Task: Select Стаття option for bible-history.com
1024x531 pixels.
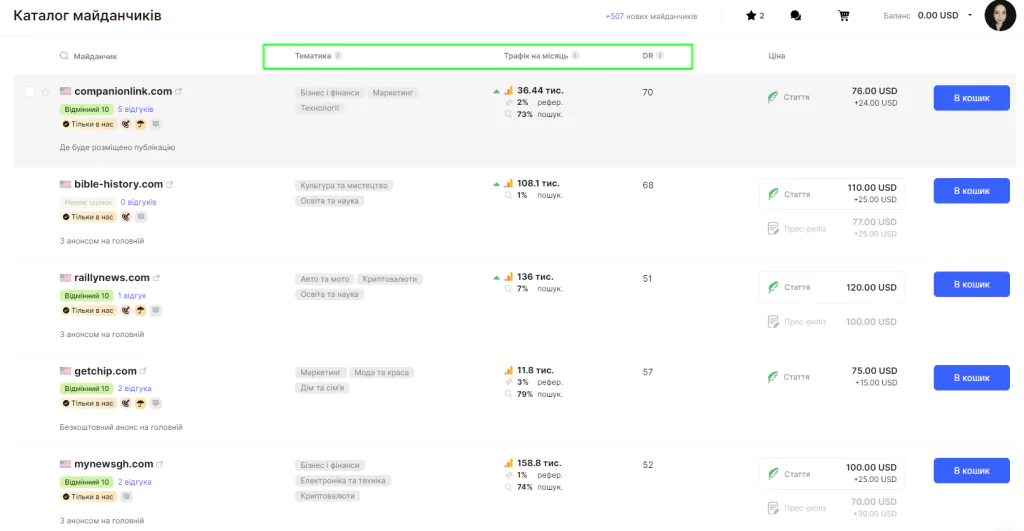Action: point(832,194)
